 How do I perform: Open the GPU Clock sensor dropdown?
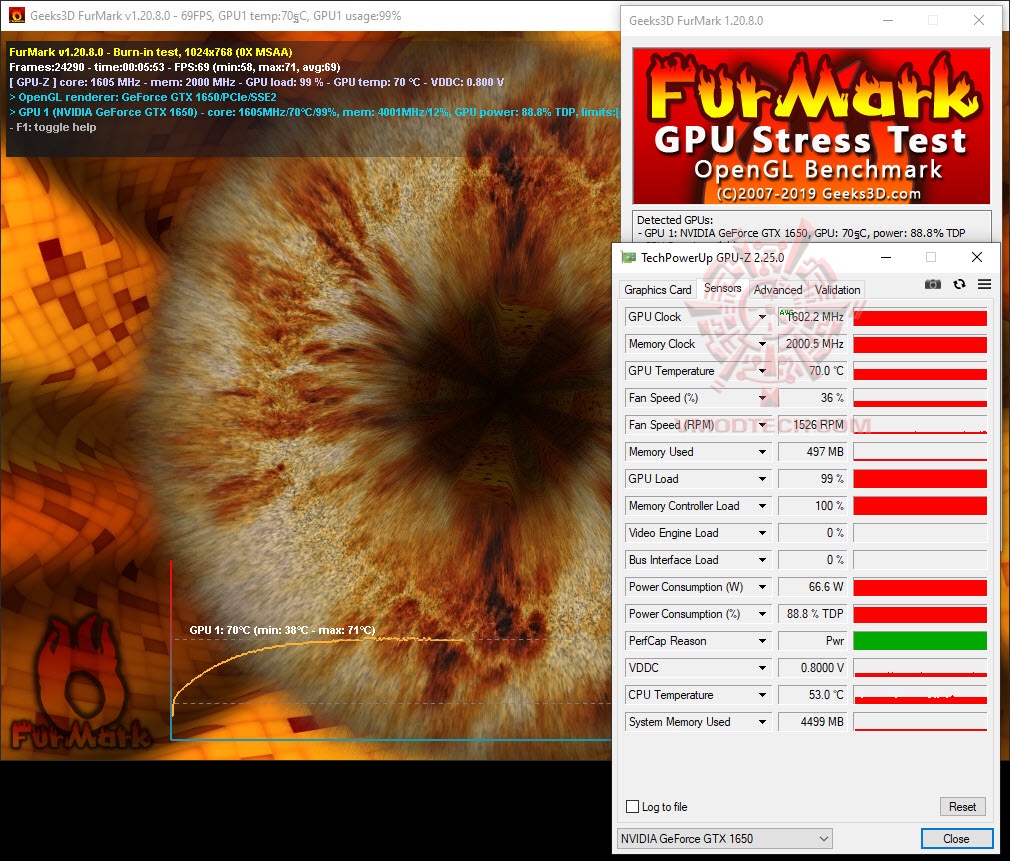coord(762,317)
